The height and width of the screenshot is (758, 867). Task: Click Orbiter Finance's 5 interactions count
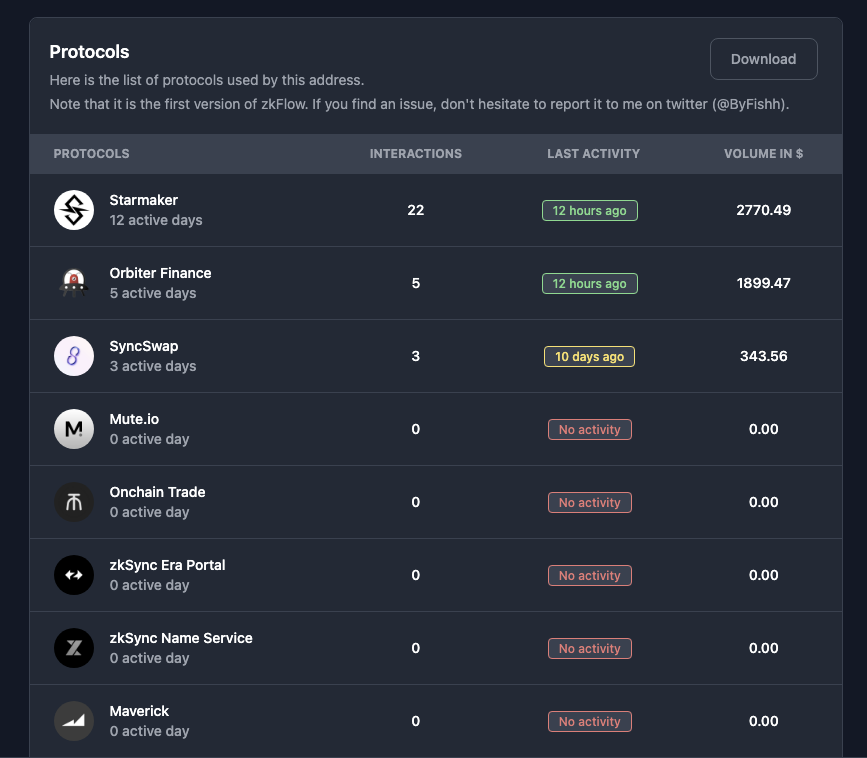[x=415, y=283]
